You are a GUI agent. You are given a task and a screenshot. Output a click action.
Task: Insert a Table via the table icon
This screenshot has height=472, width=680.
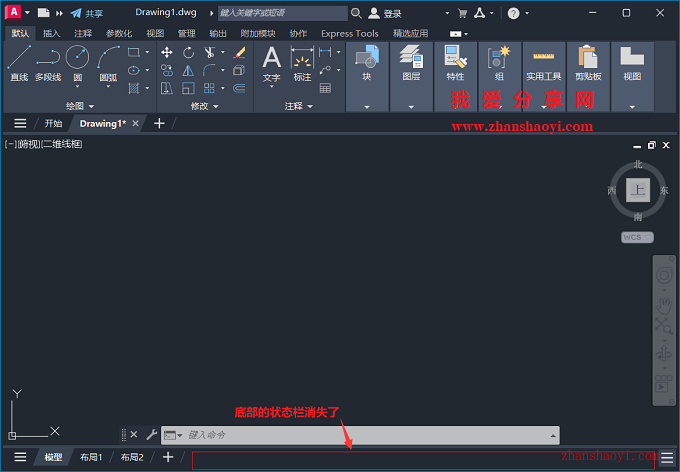coord(325,88)
